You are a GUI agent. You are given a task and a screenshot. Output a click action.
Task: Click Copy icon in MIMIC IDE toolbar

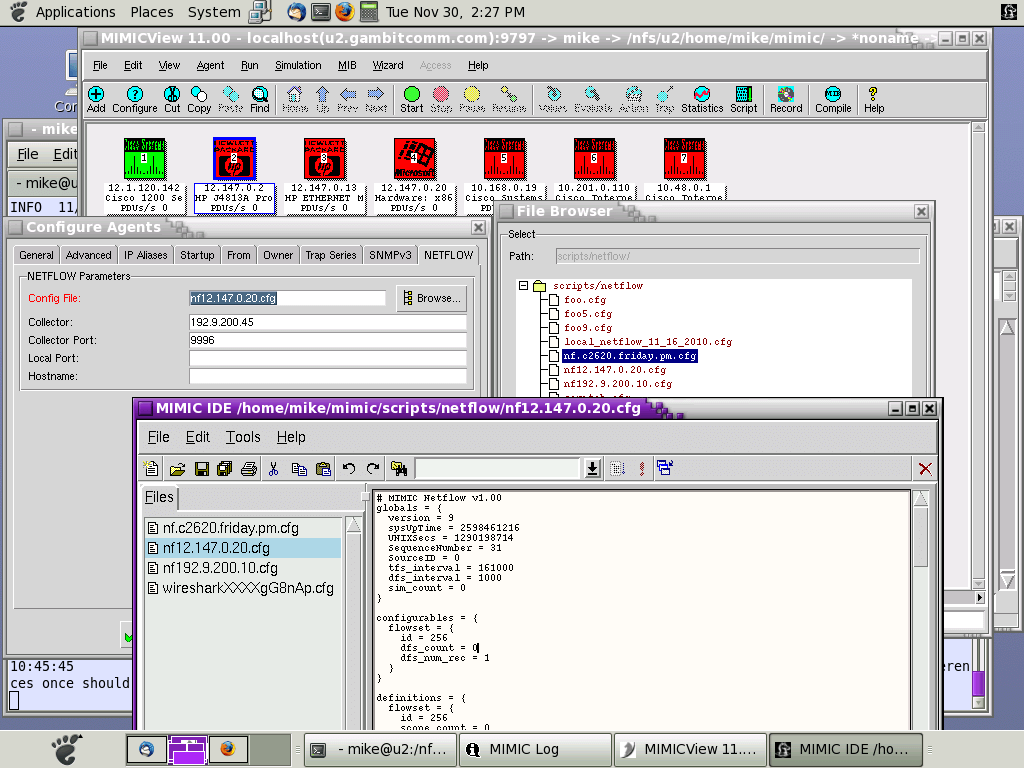[299, 468]
